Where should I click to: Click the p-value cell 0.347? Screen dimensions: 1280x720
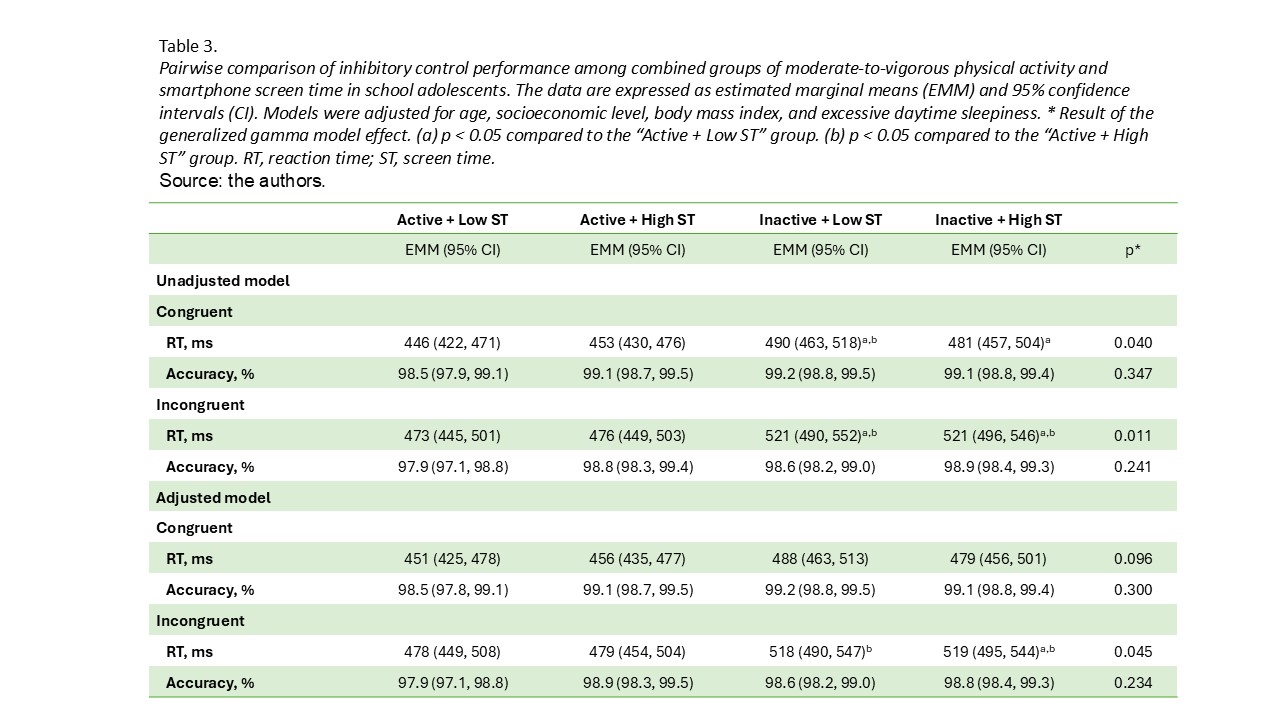1133,374
